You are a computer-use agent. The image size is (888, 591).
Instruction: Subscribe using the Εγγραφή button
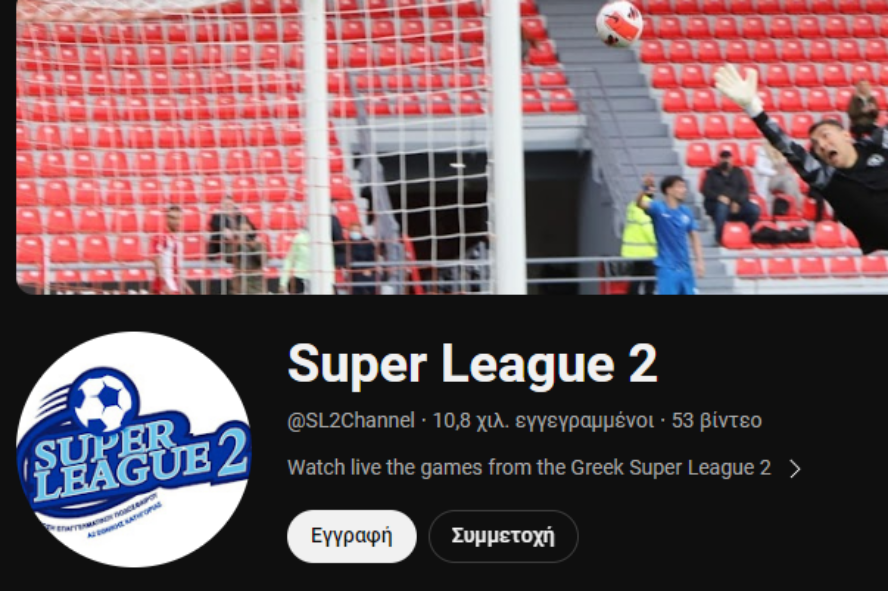tap(352, 536)
